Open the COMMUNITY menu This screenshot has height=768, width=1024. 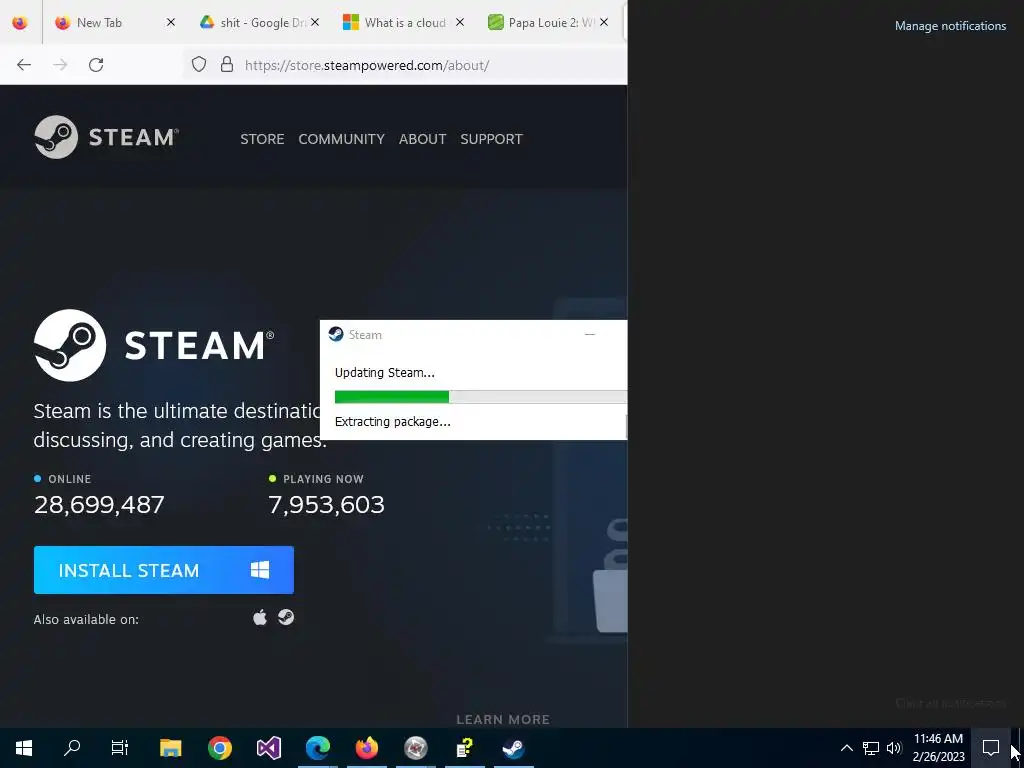tap(342, 139)
